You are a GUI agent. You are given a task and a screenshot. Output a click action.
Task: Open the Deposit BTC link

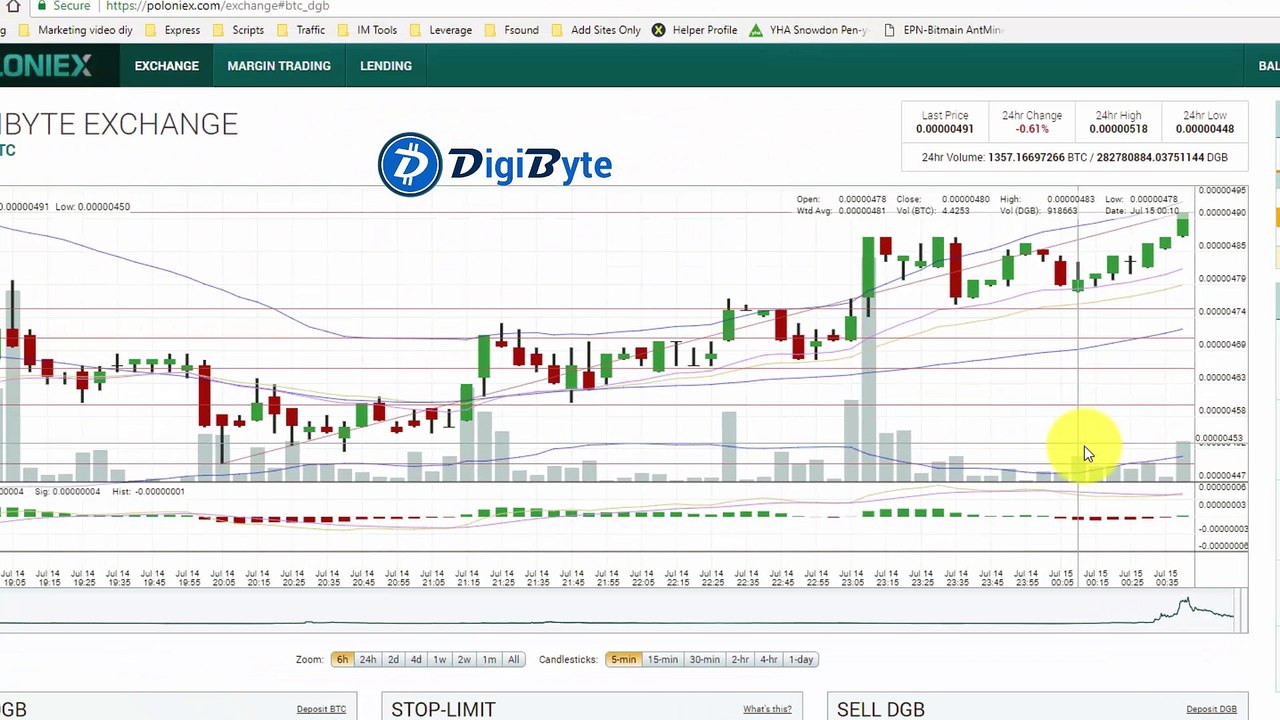[x=321, y=710]
